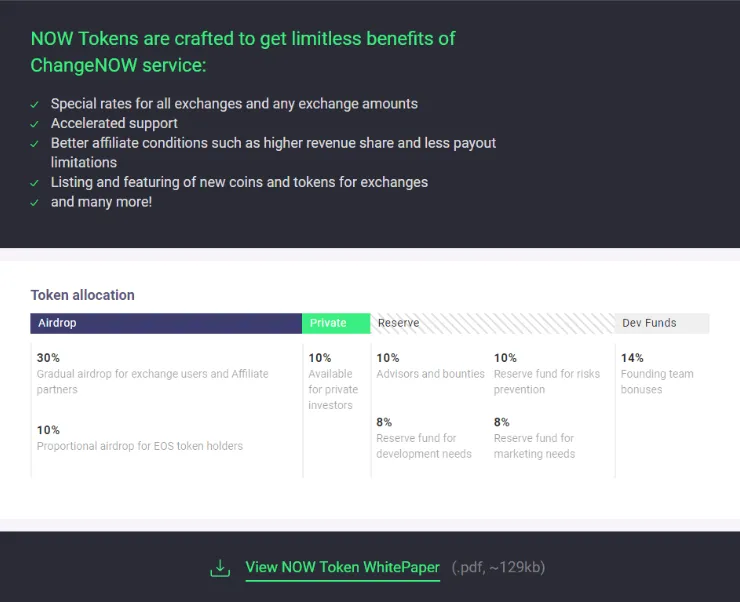Screen dimensions: 740x602
Task: Open the View NOW Token WhitePaper link
Action: (343, 567)
